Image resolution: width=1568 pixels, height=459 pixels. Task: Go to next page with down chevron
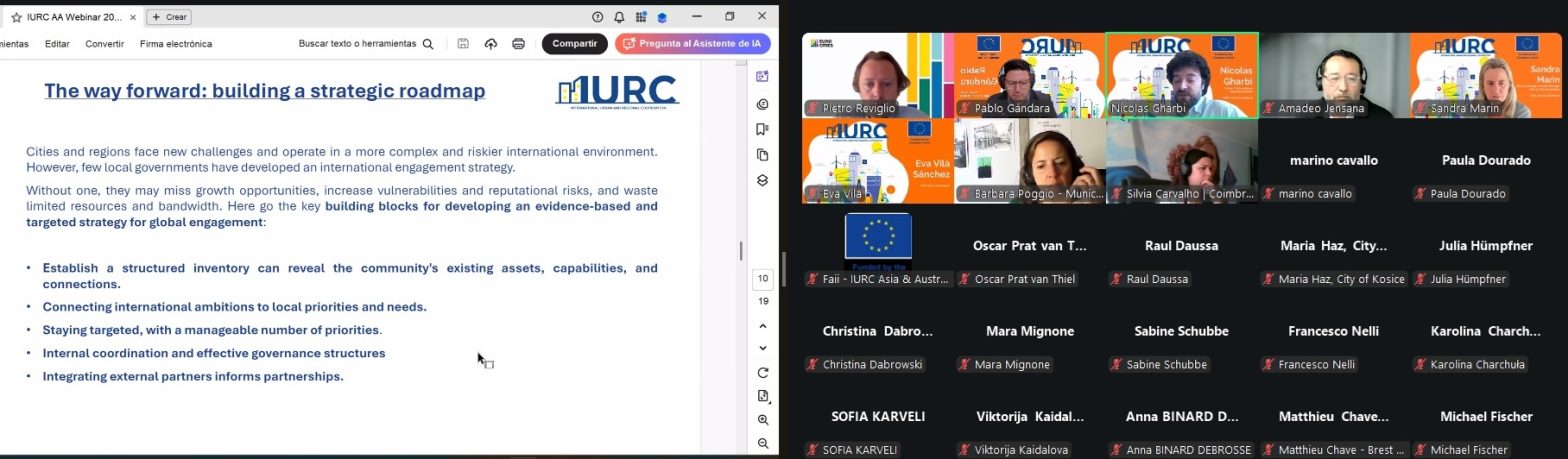pyautogui.click(x=763, y=348)
